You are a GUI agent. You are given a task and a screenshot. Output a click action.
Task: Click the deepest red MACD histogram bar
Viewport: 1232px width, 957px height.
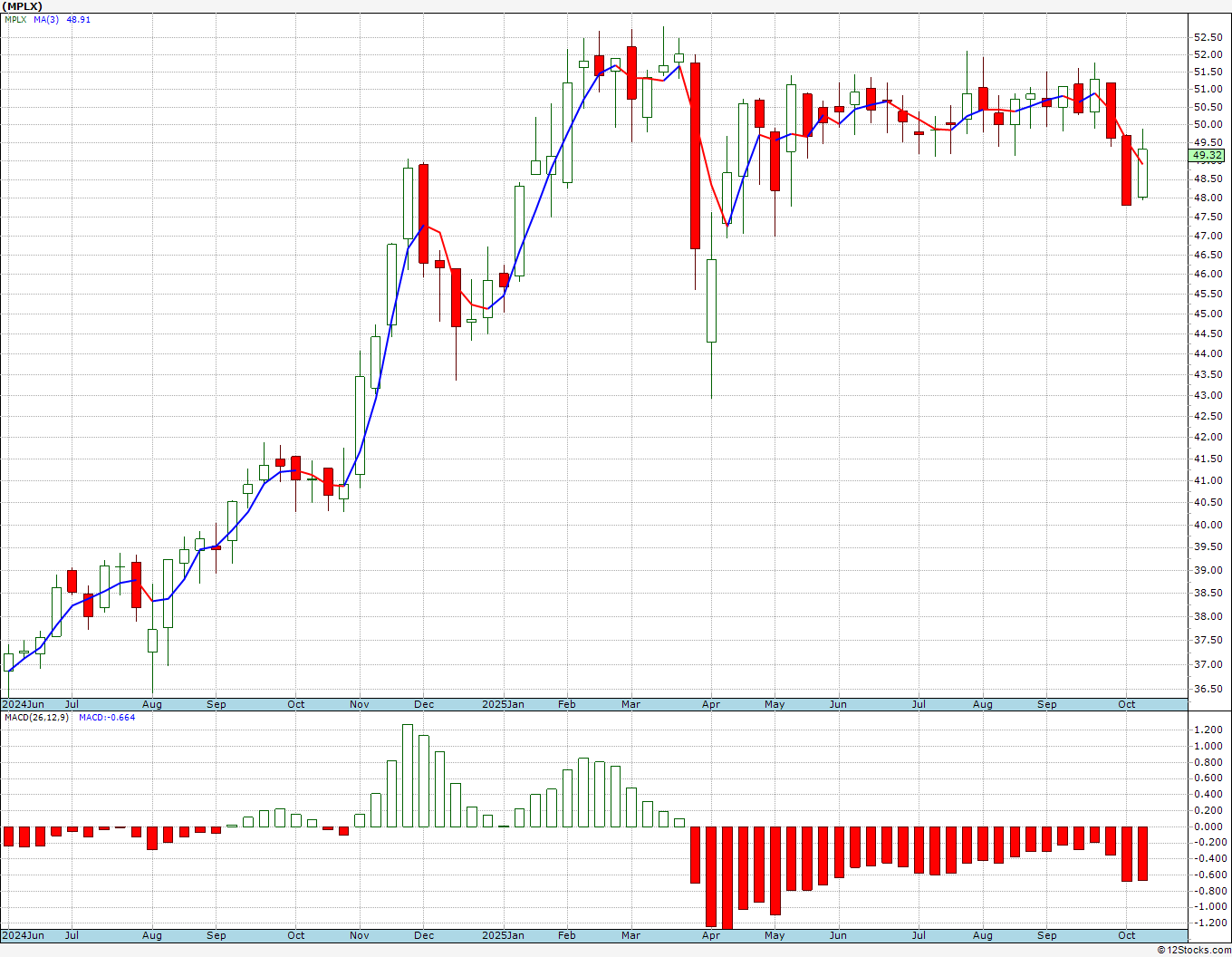(x=727, y=878)
